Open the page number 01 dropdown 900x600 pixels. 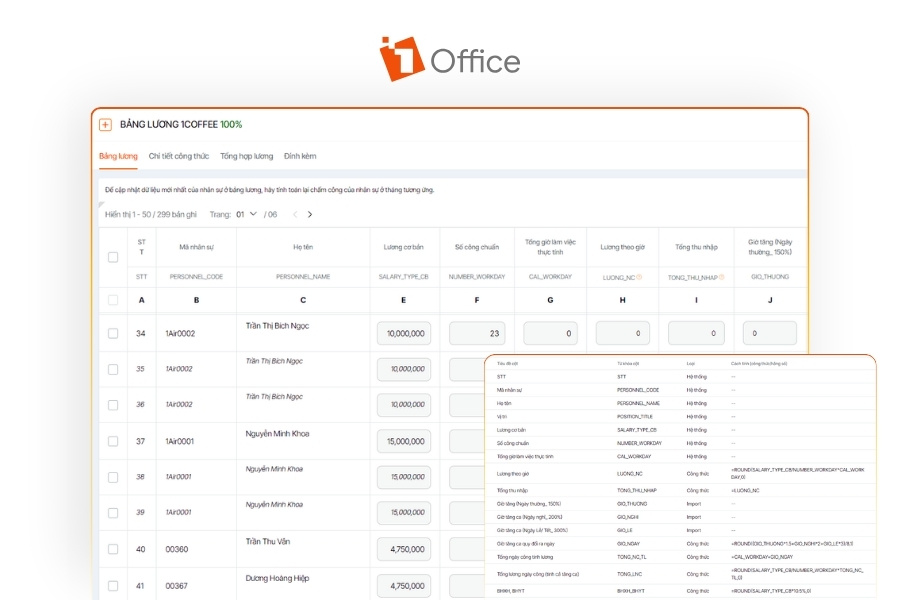tap(246, 214)
